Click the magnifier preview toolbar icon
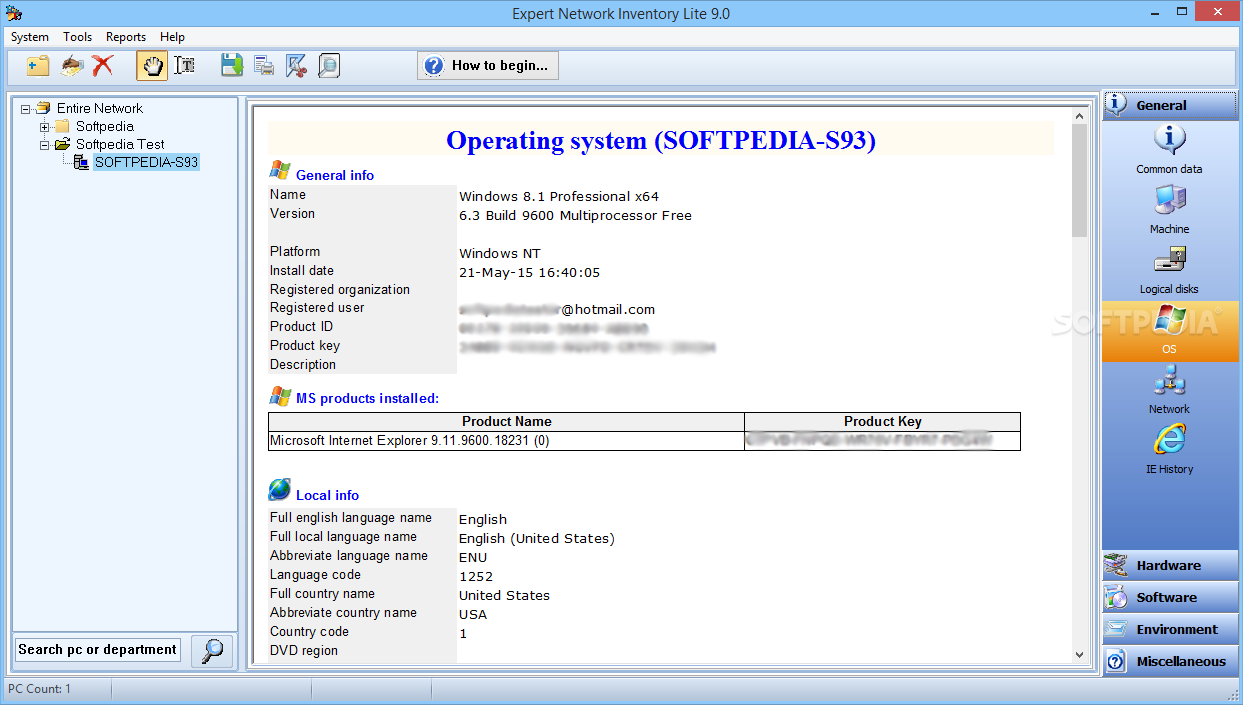 [329, 66]
